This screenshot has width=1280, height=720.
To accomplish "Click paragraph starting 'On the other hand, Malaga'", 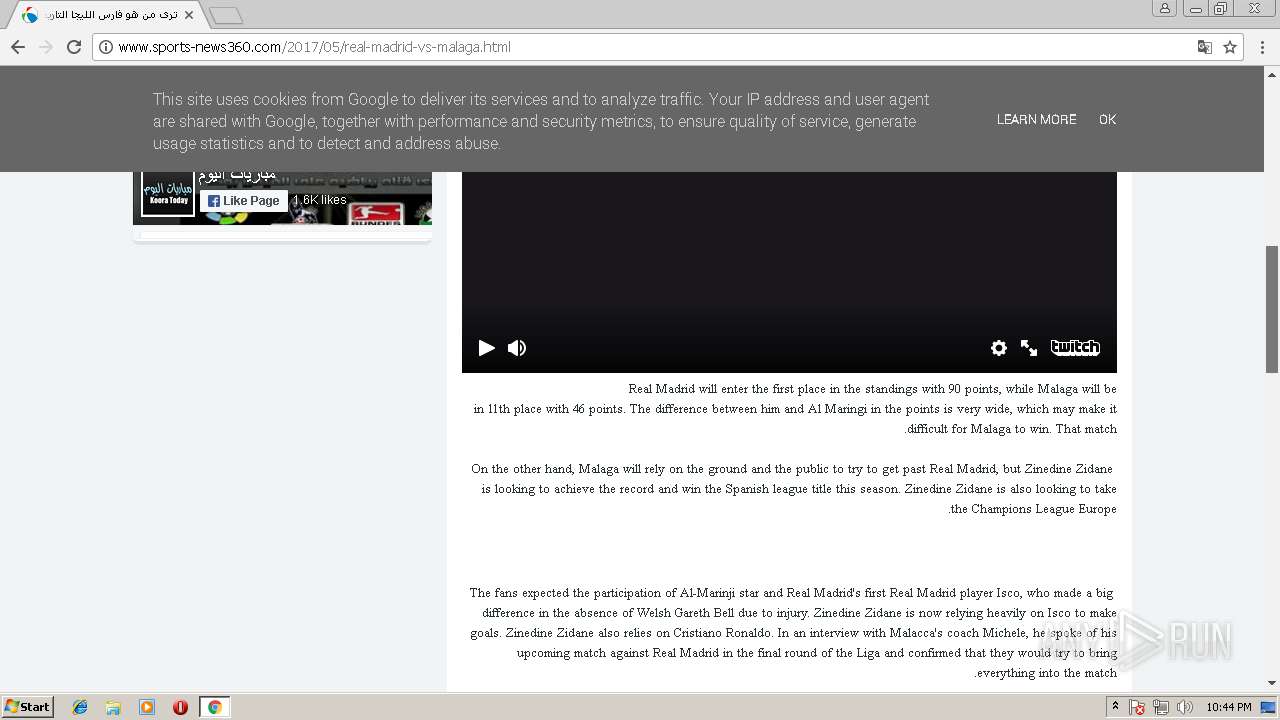I will tap(793, 489).
